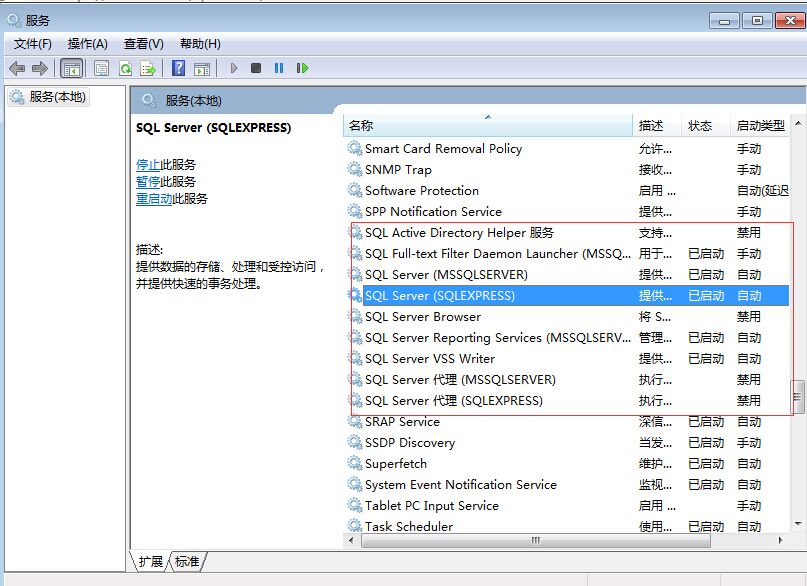Select the SRAP Service row
The width and height of the screenshot is (807, 586).
click(x=566, y=421)
